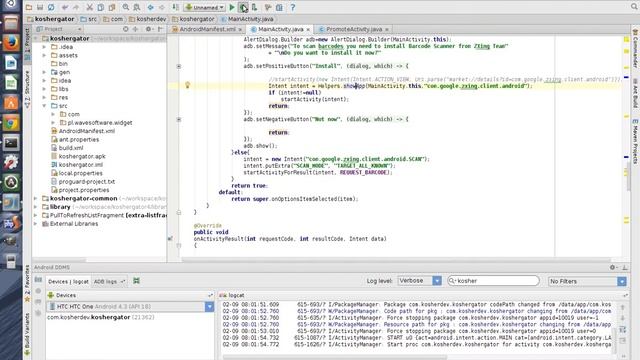640x360 pixels.
Task: Click the Save All disk icon
Action: (40, 7)
